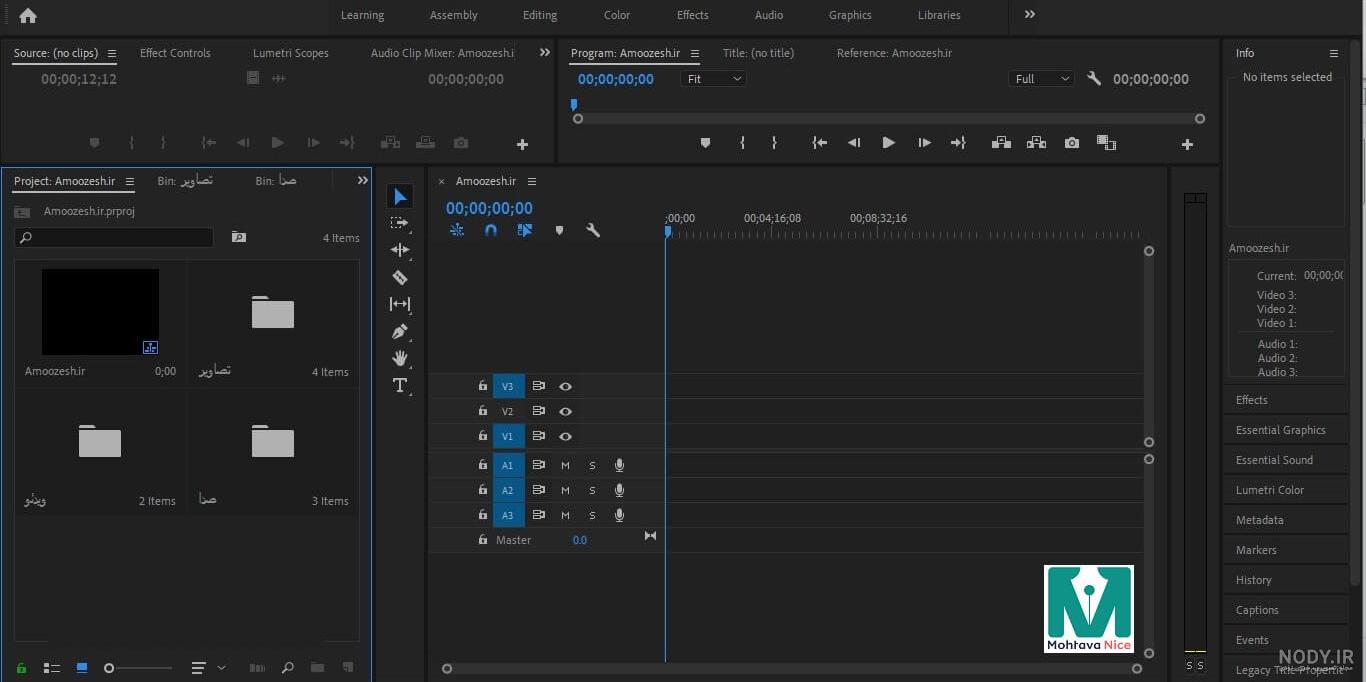Pick the Track Select Forward tool

[x=400, y=223]
